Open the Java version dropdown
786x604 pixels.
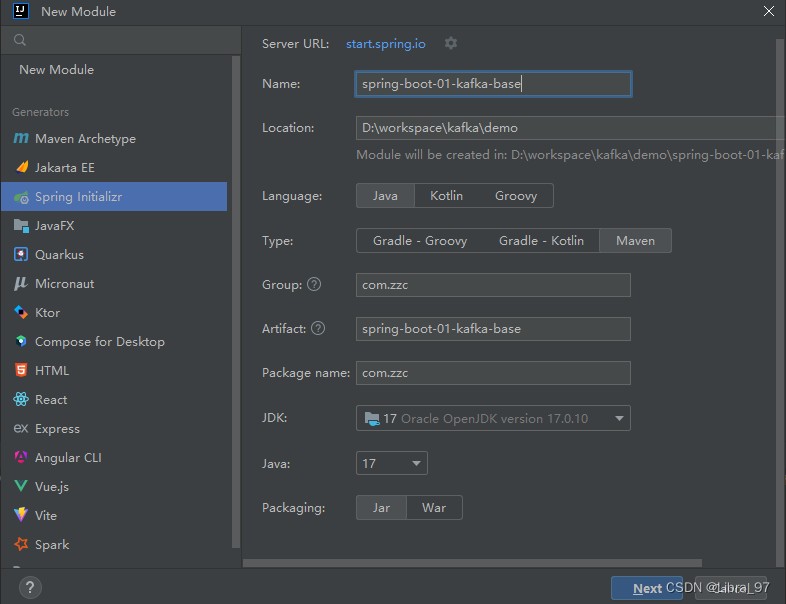[x=391, y=463]
